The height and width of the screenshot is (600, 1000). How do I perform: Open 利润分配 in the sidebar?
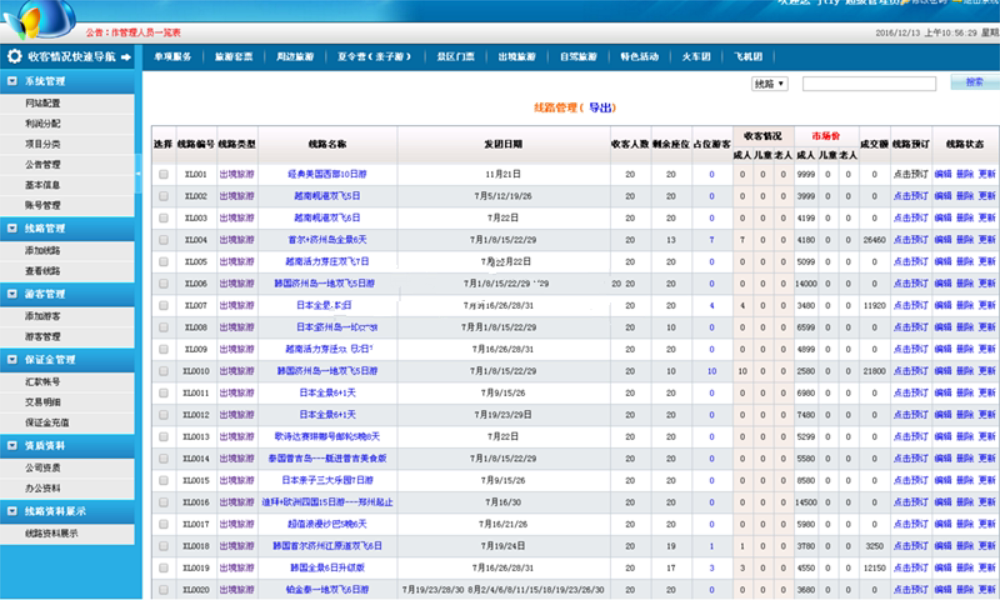(x=43, y=123)
